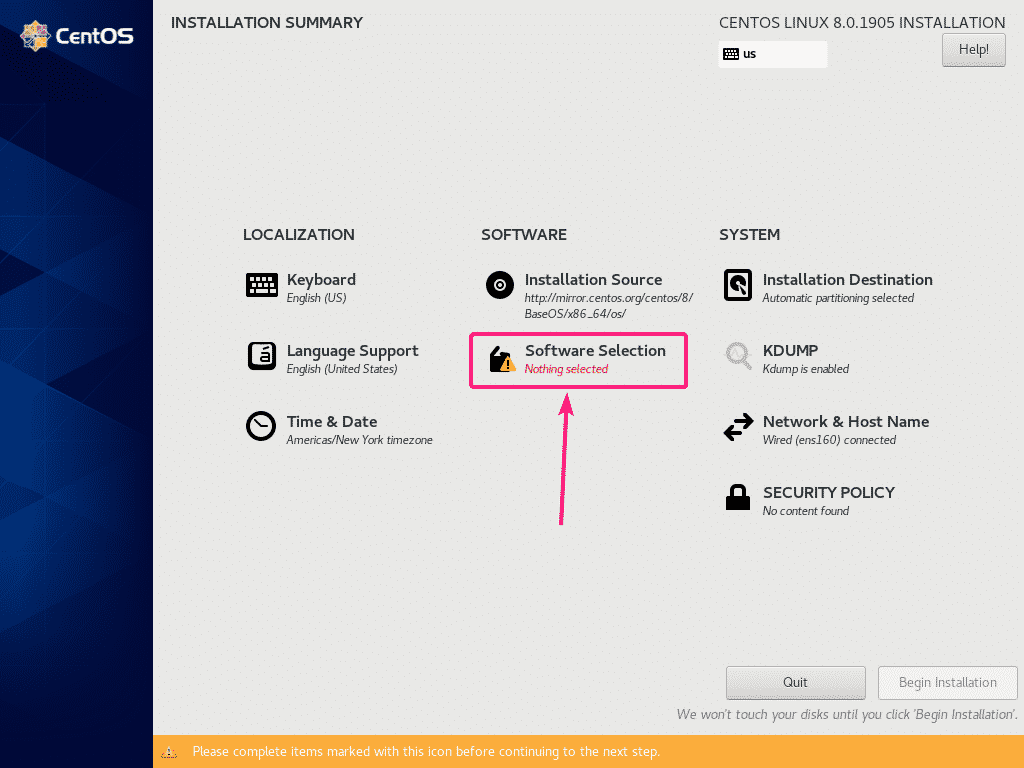Click the 'us' keyboard layout field

(x=773, y=54)
